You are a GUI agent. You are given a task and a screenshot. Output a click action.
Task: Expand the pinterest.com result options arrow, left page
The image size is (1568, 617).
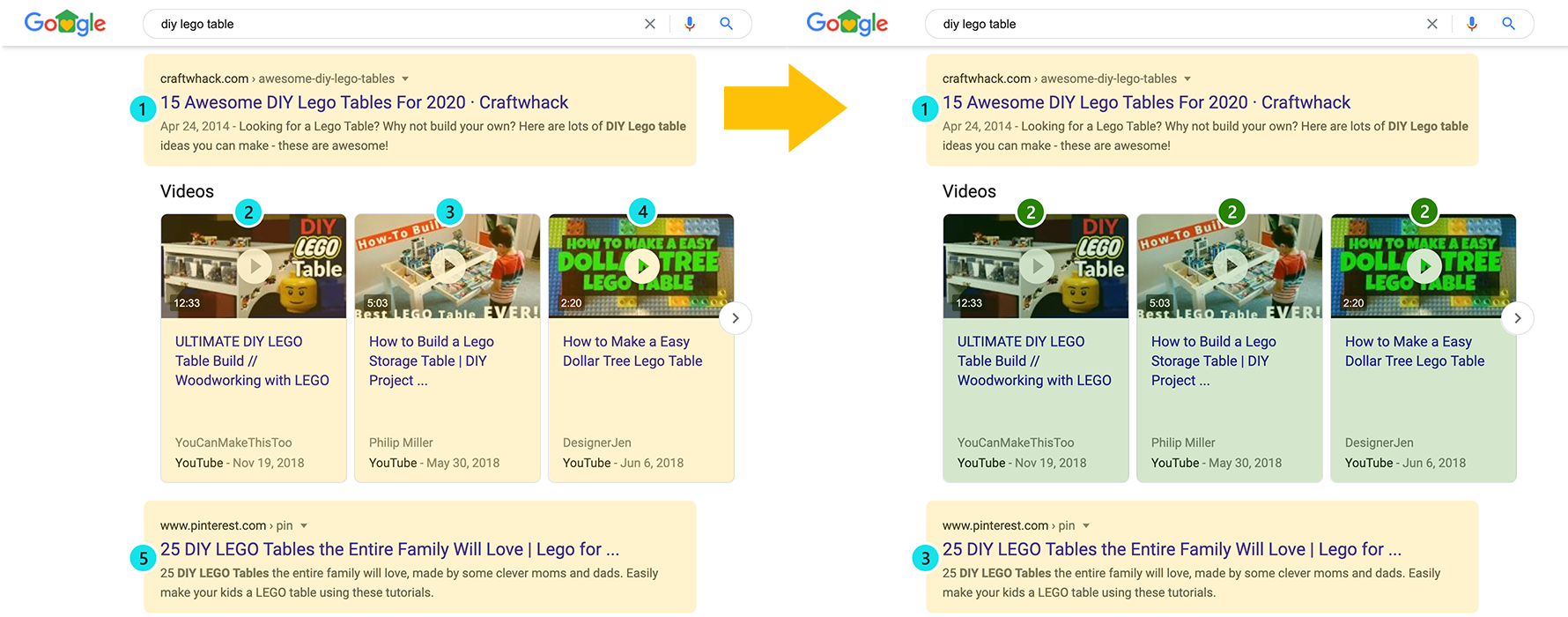pos(304,526)
